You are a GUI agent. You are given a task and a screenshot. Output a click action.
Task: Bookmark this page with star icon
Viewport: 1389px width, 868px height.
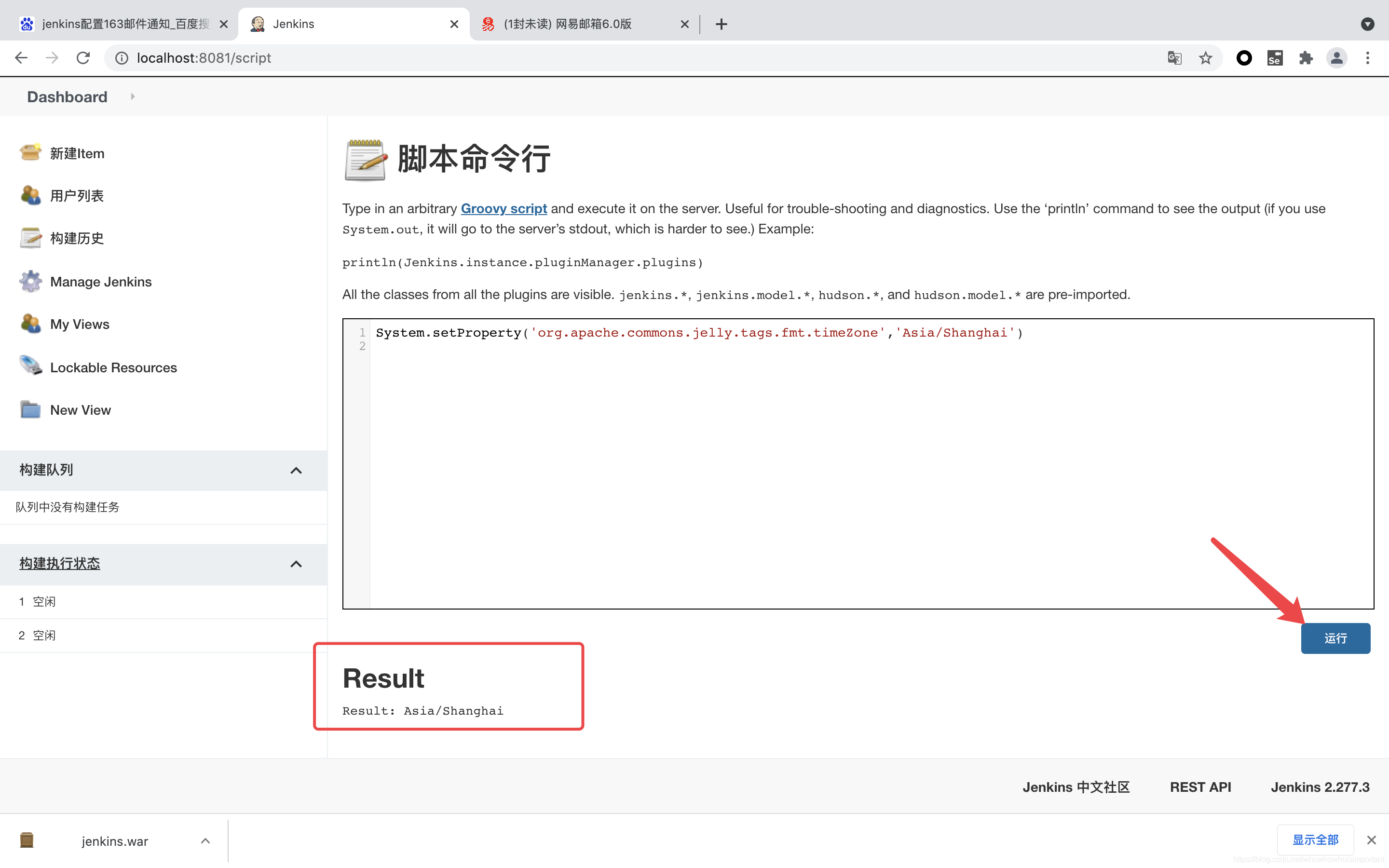tap(1205, 58)
